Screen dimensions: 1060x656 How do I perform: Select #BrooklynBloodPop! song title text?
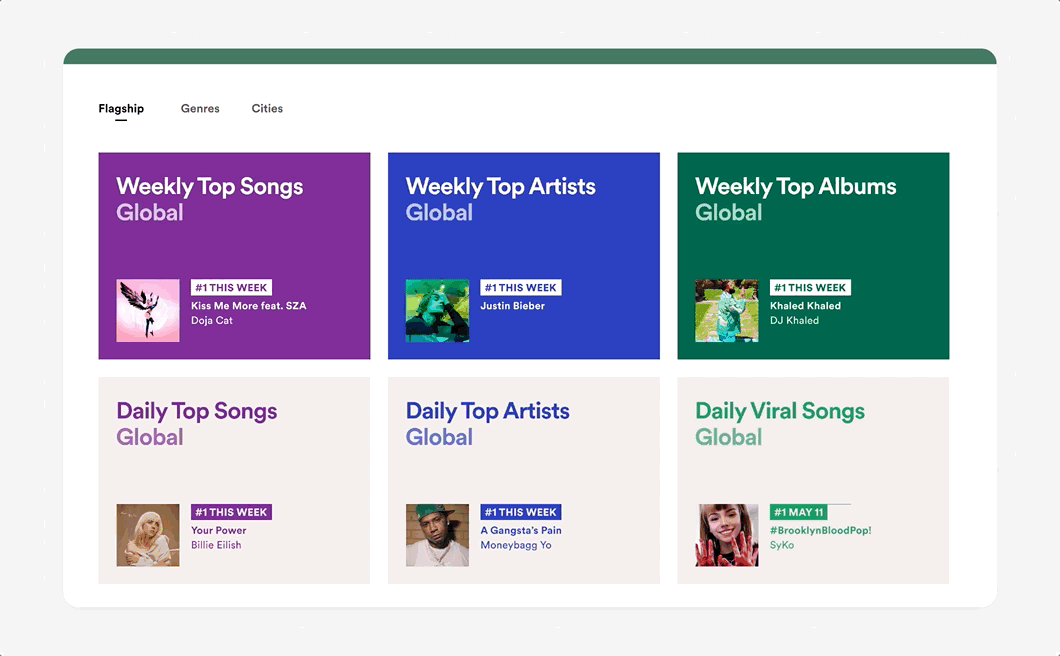coord(821,530)
